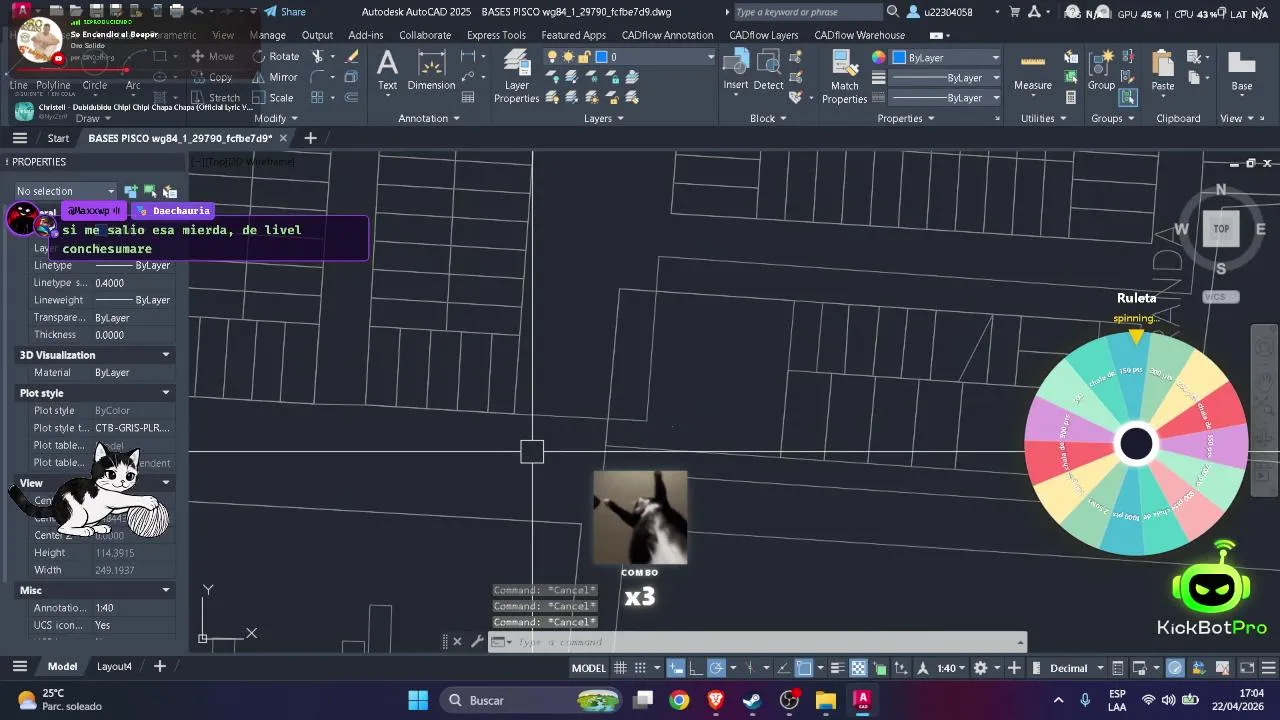Toggle MODEL space button on status bar
Image resolution: width=1280 pixels, height=720 pixels.
point(588,668)
